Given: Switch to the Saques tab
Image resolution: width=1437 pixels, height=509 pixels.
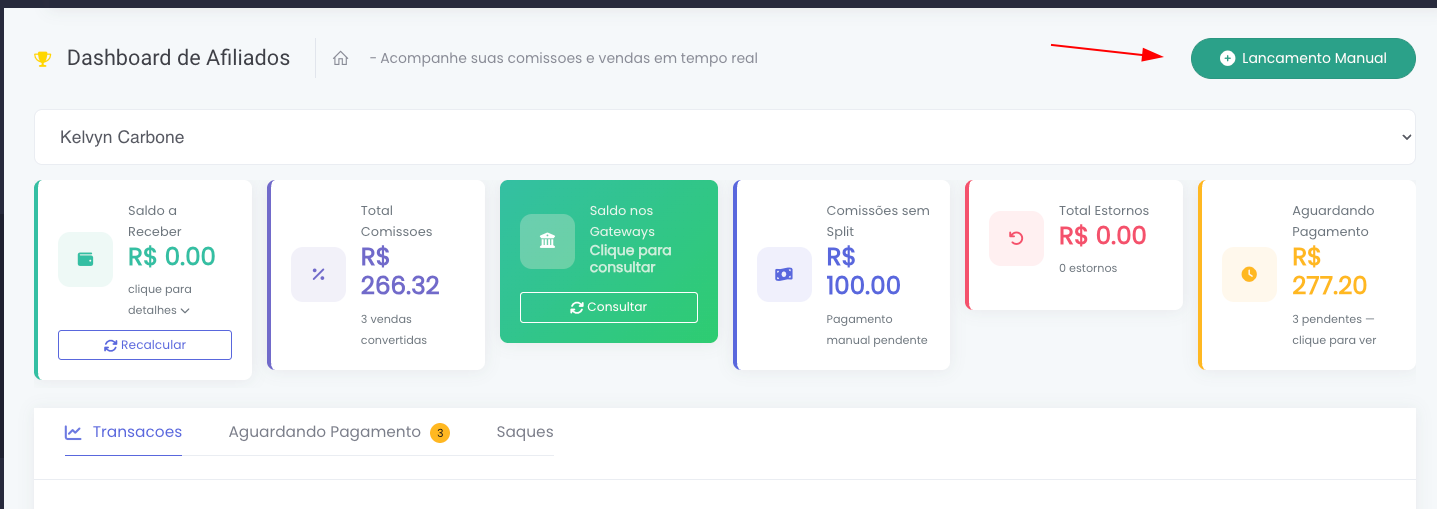Looking at the screenshot, I should coord(525,432).
